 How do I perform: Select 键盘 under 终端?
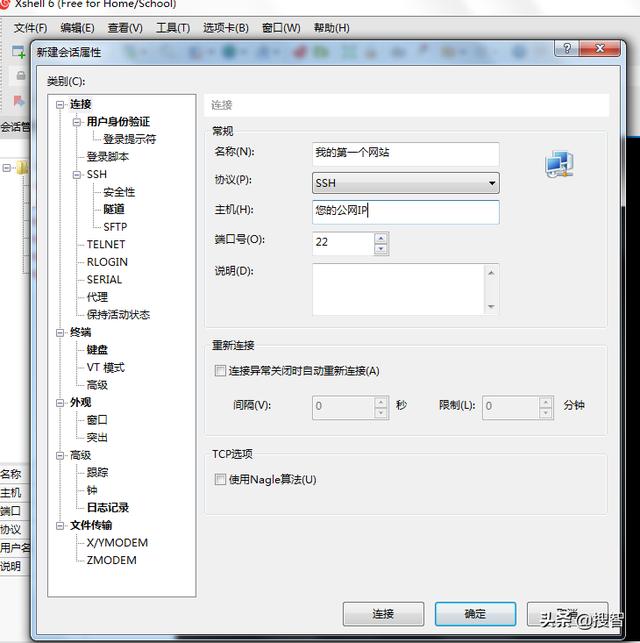pos(97,350)
